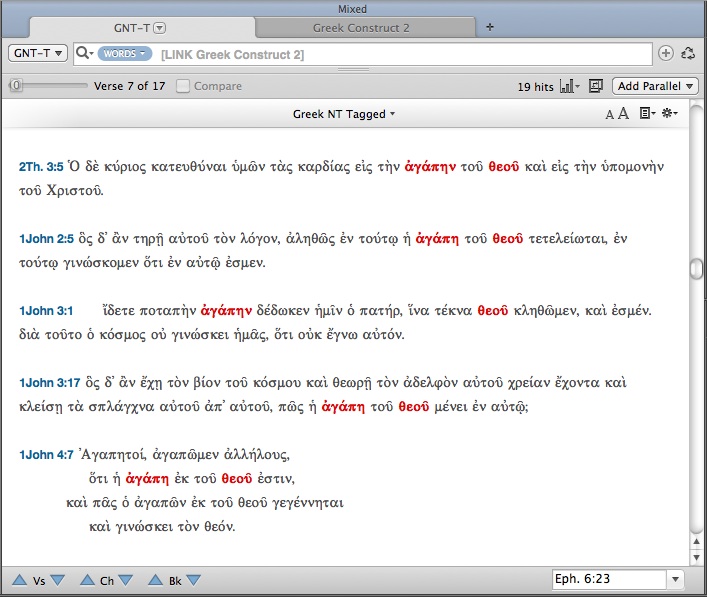Viewport: 707px width, 597px height.
Task: Go to previous verse with up arrow
Action: 19,580
